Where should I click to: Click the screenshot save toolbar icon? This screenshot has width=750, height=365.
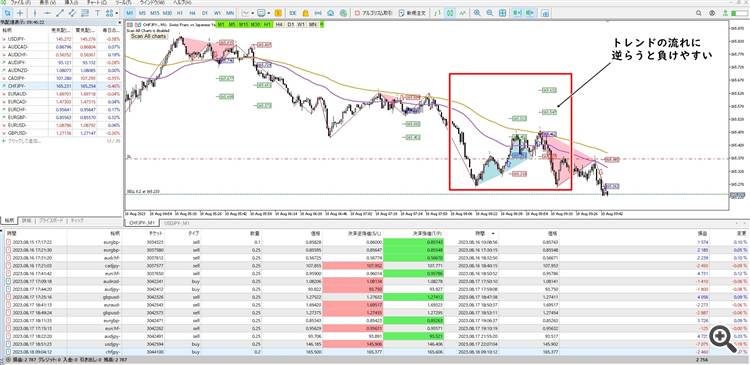[545, 13]
